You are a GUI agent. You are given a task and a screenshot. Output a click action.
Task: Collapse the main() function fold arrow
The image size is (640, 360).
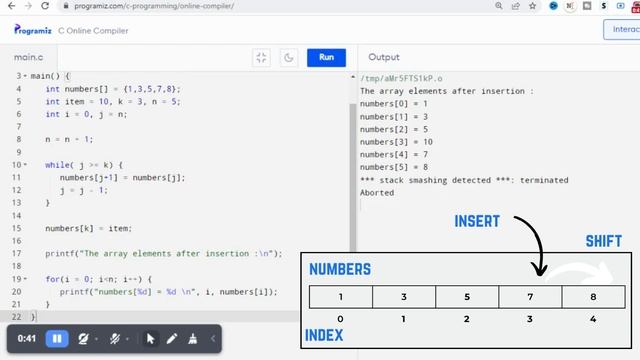pos(25,76)
